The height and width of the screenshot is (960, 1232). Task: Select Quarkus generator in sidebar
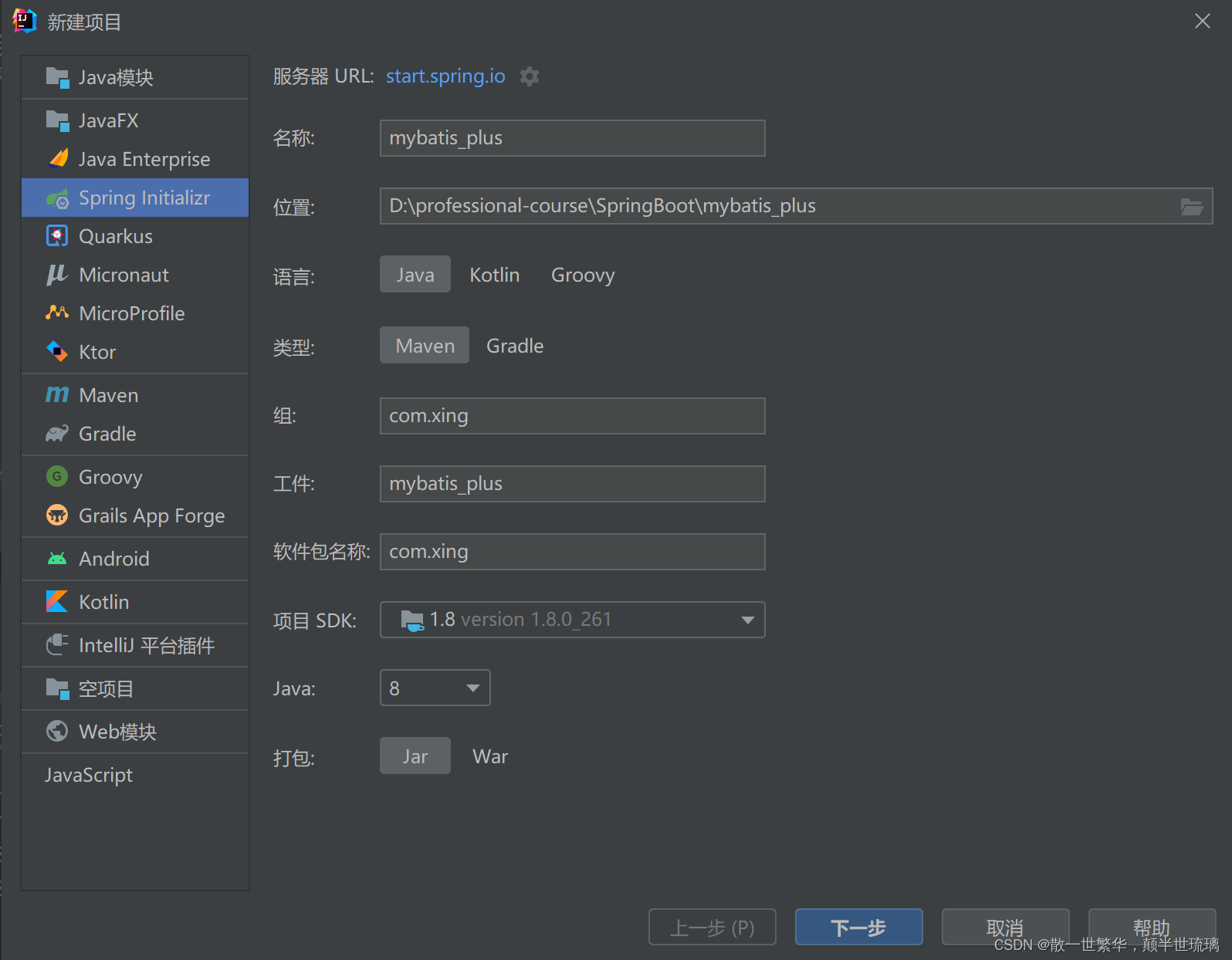135,236
